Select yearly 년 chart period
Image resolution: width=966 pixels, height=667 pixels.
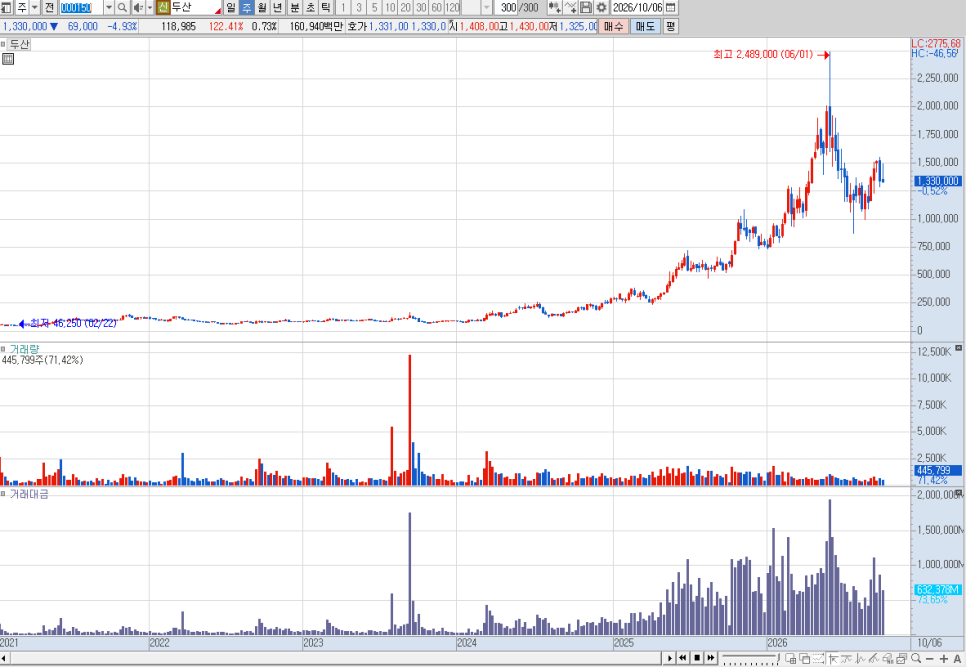(x=278, y=7)
